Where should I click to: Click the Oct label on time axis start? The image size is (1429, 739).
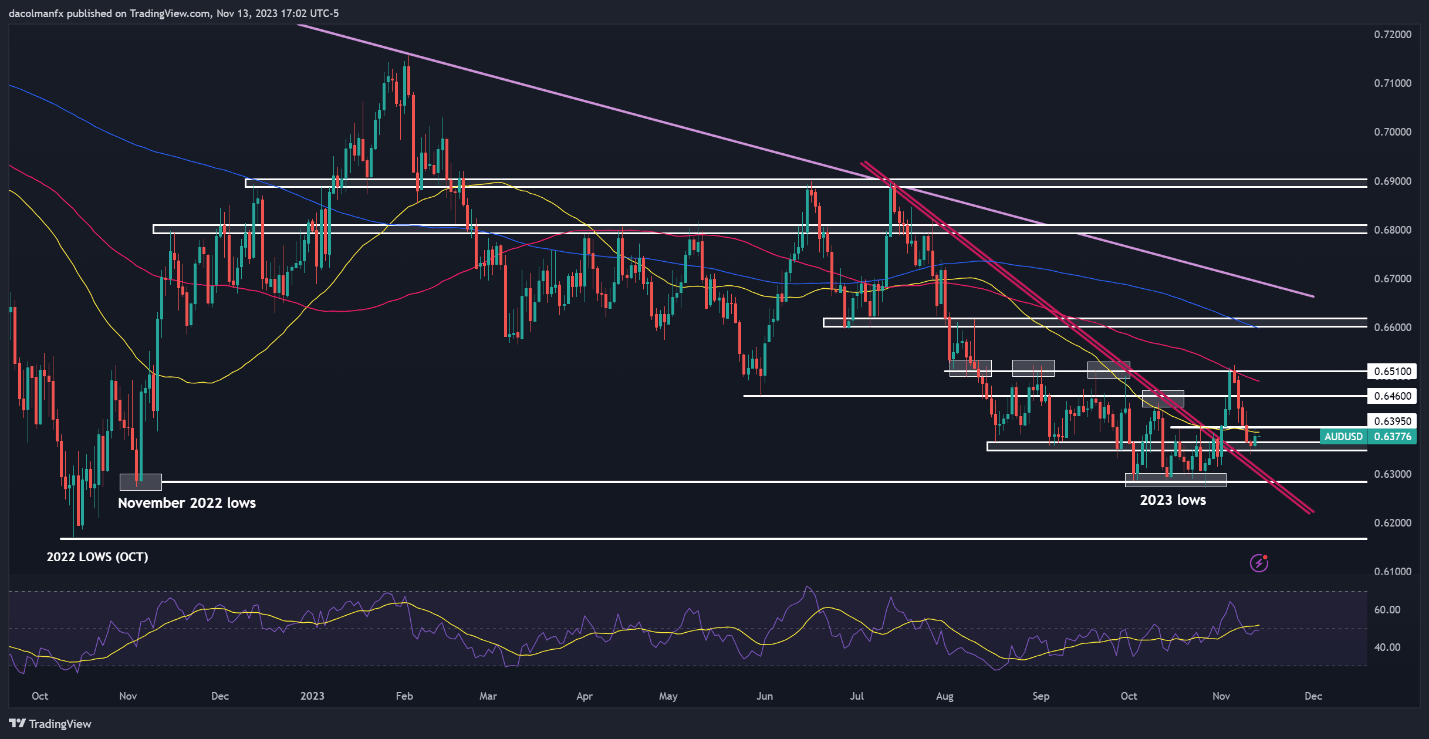point(40,696)
